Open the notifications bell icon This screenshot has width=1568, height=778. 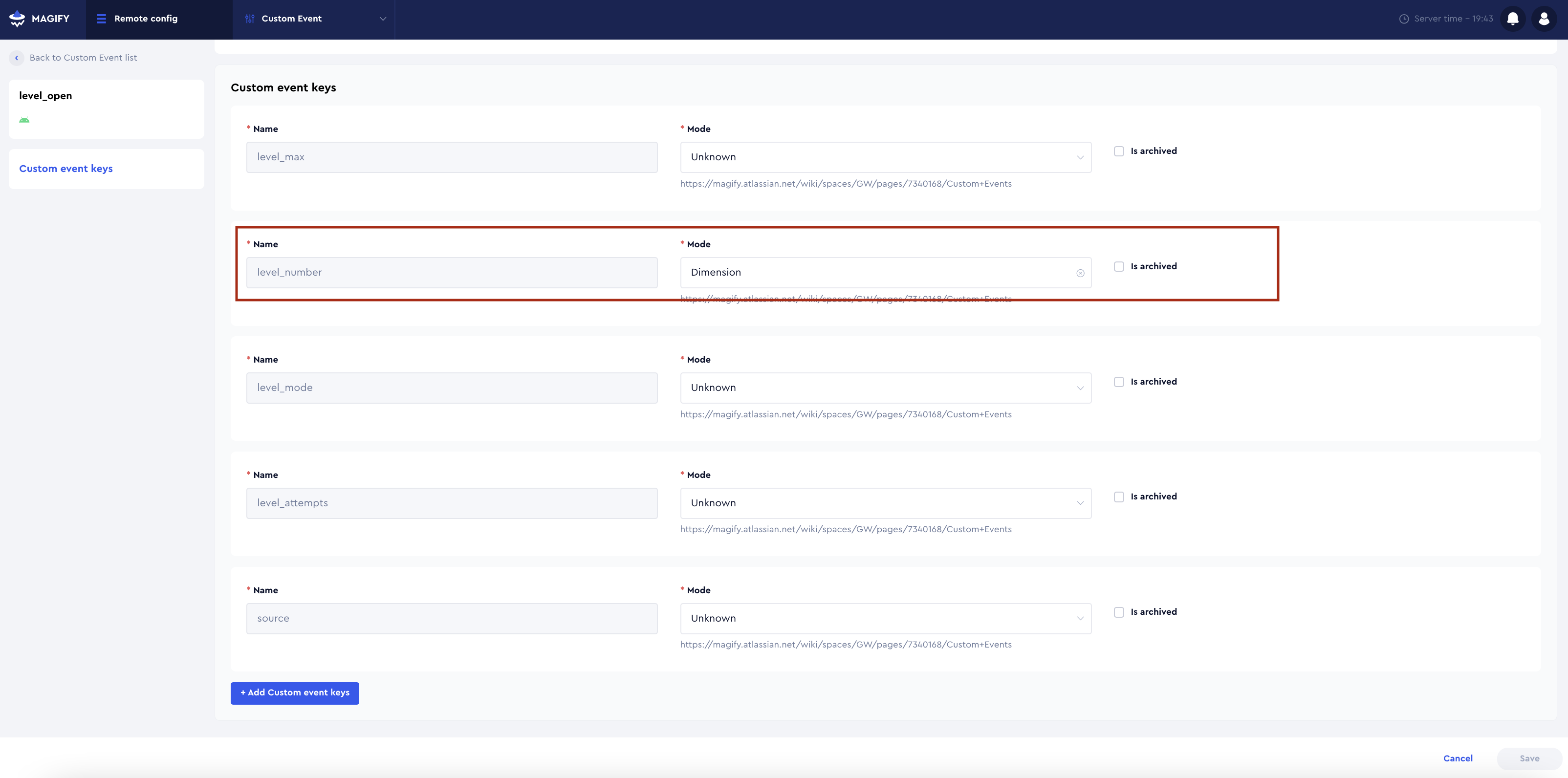(x=1513, y=19)
